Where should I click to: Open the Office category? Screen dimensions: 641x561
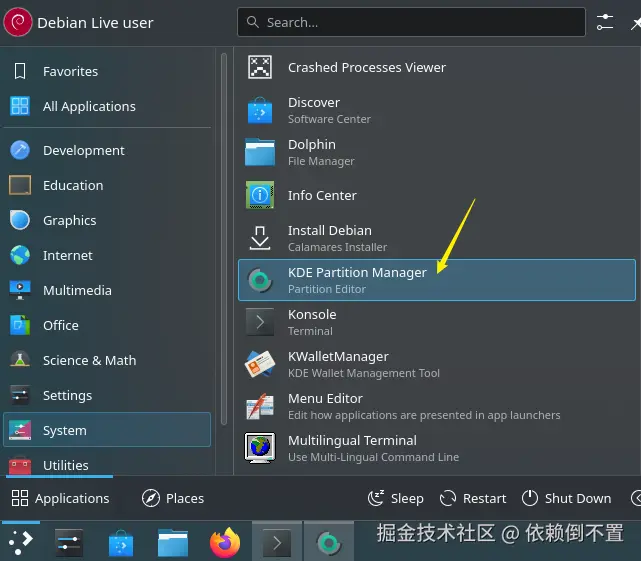coord(107,325)
